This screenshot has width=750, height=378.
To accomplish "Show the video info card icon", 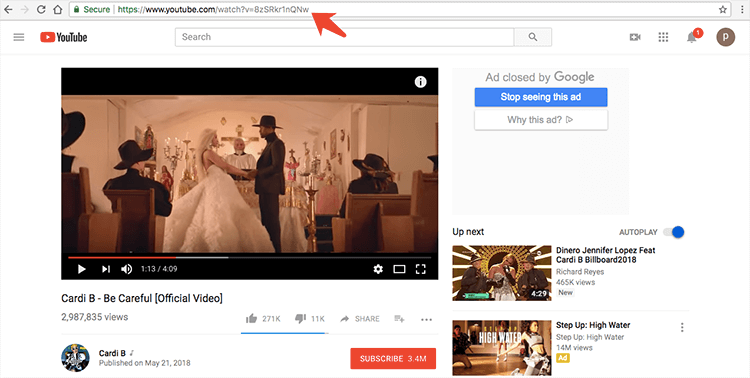I will click(x=420, y=82).
